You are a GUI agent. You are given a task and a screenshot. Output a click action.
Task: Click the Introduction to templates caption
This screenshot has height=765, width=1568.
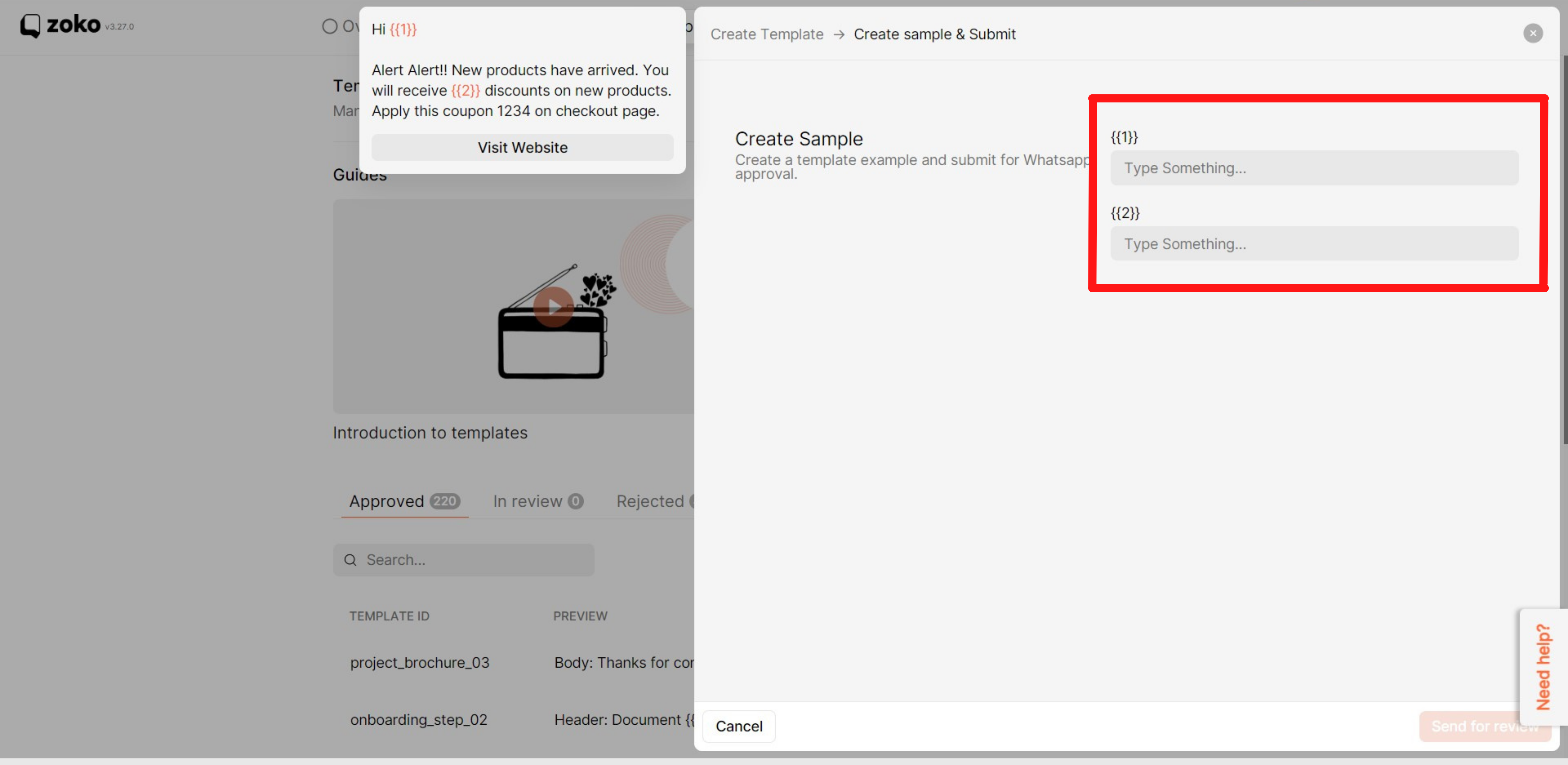click(430, 432)
